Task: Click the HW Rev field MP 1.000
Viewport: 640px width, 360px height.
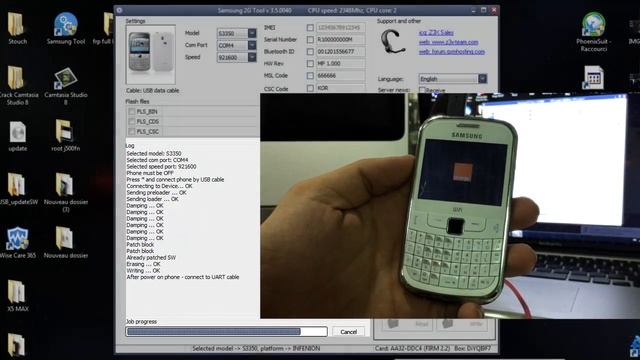Action: pyautogui.click(x=340, y=64)
